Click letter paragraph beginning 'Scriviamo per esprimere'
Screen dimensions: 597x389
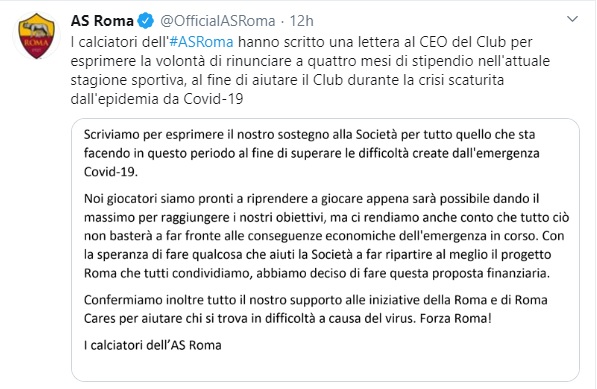click(x=312, y=153)
